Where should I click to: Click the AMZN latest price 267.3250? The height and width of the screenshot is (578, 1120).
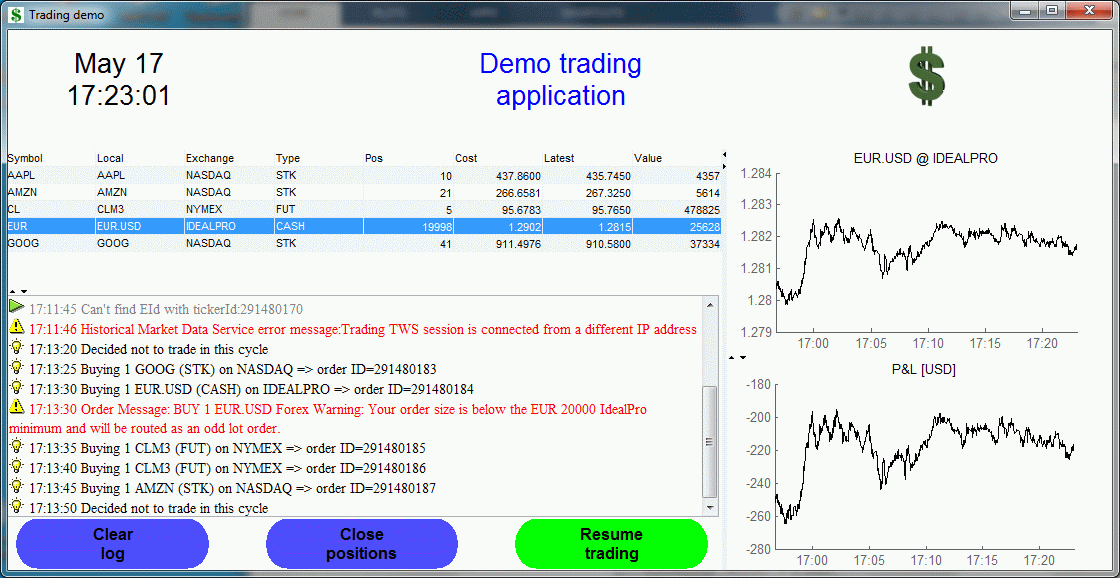(588, 192)
